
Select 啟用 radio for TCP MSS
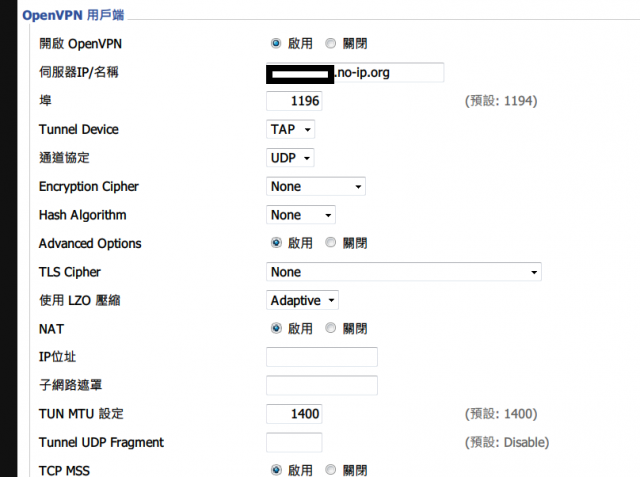tap(276, 470)
